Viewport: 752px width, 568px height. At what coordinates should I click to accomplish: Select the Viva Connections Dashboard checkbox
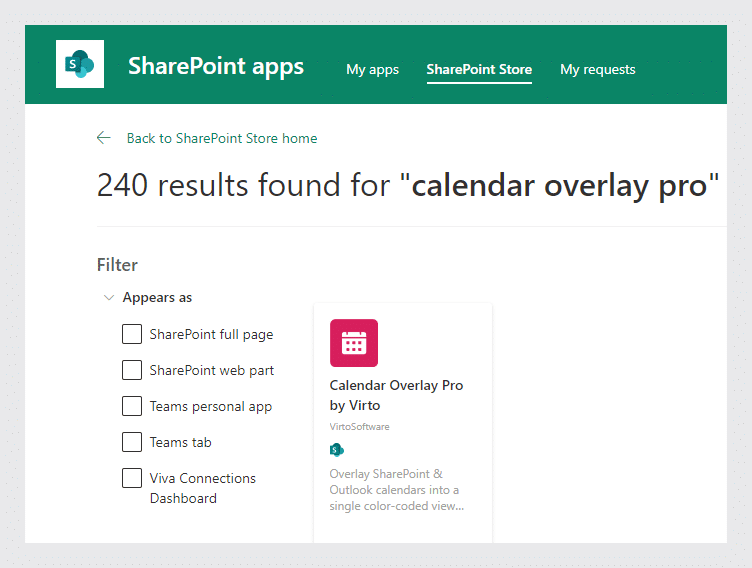pyautogui.click(x=132, y=478)
